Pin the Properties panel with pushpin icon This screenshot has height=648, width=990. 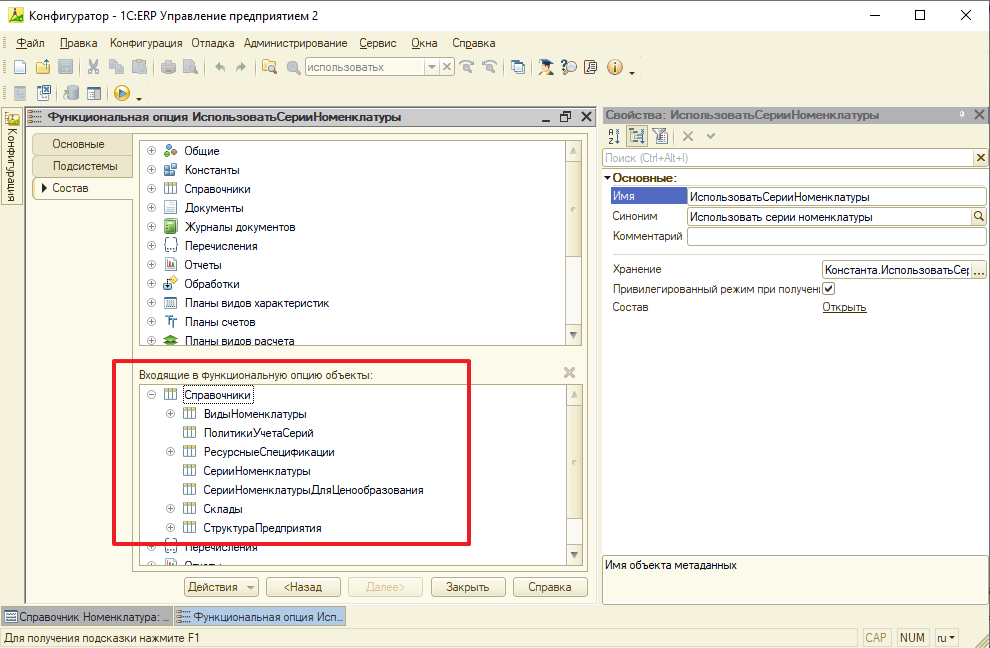[962, 115]
